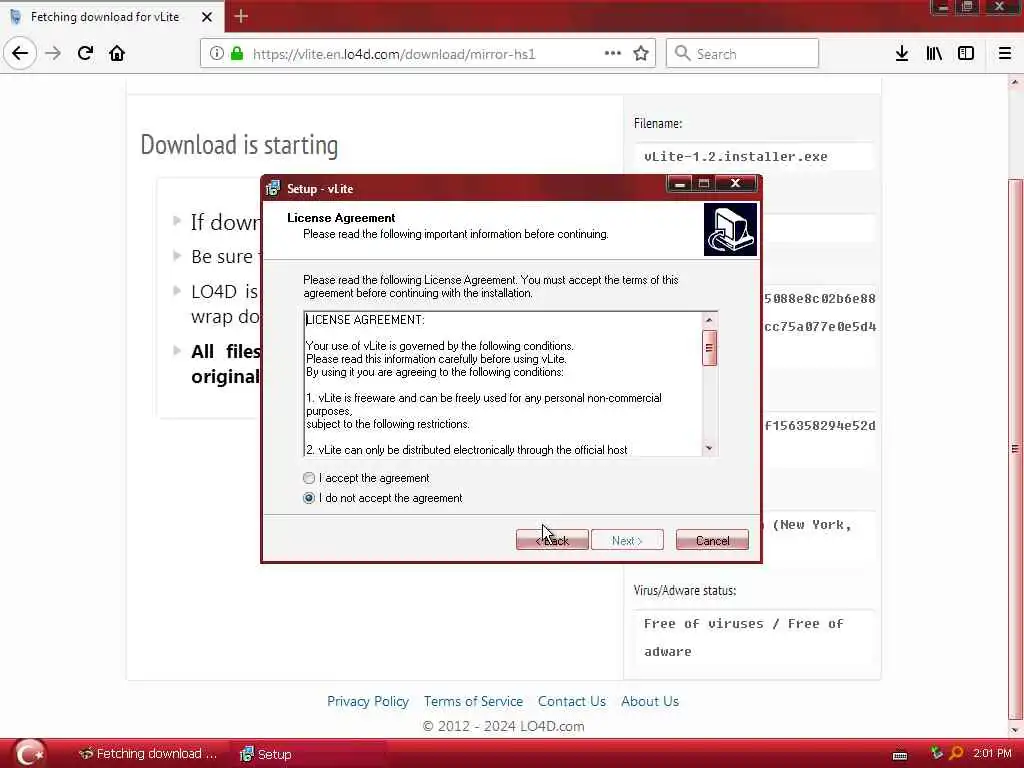The height and width of the screenshot is (768, 1024).
Task: Open a new browser tab
Action: pos(241,16)
